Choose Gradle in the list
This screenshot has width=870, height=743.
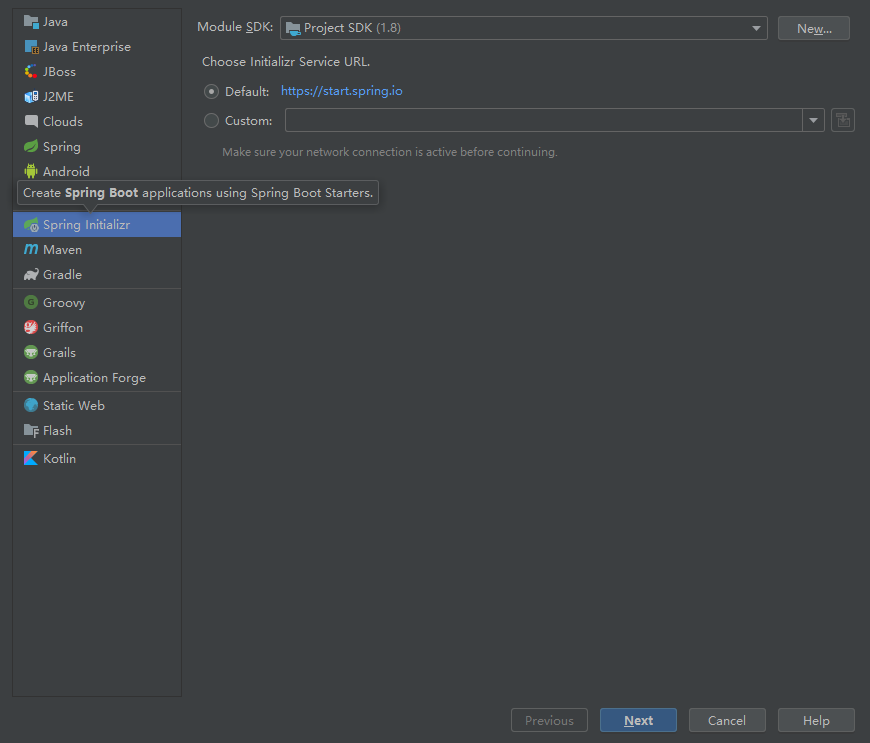tap(97, 275)
